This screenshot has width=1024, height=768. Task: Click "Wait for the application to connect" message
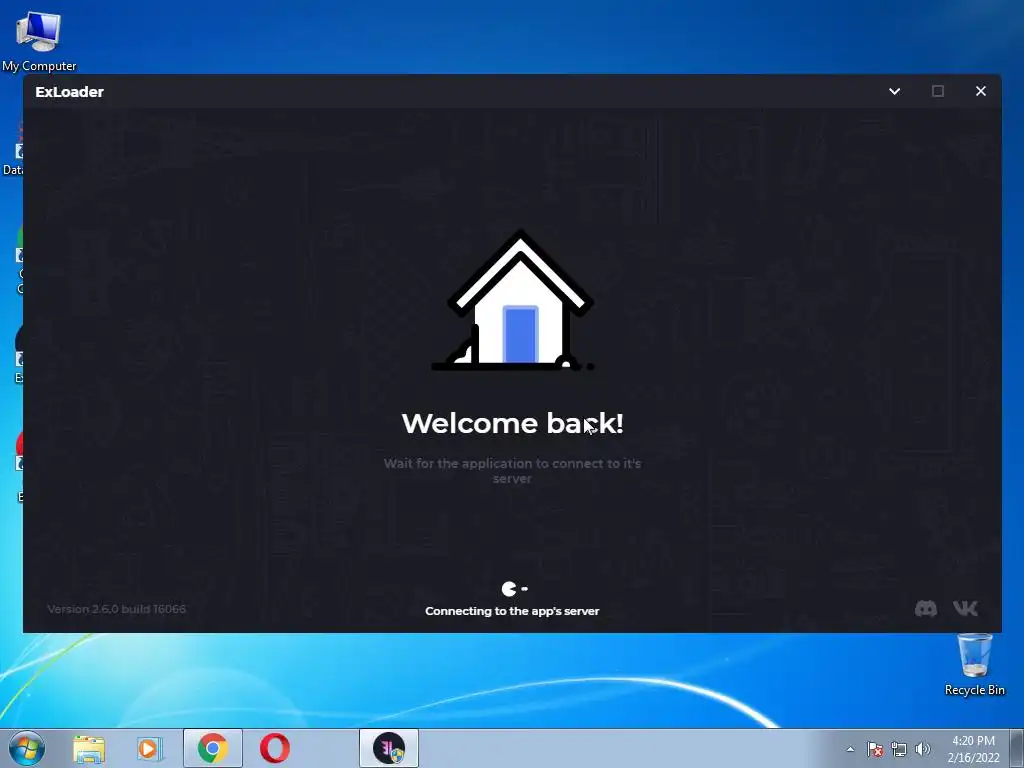click(x=512, y=471)
